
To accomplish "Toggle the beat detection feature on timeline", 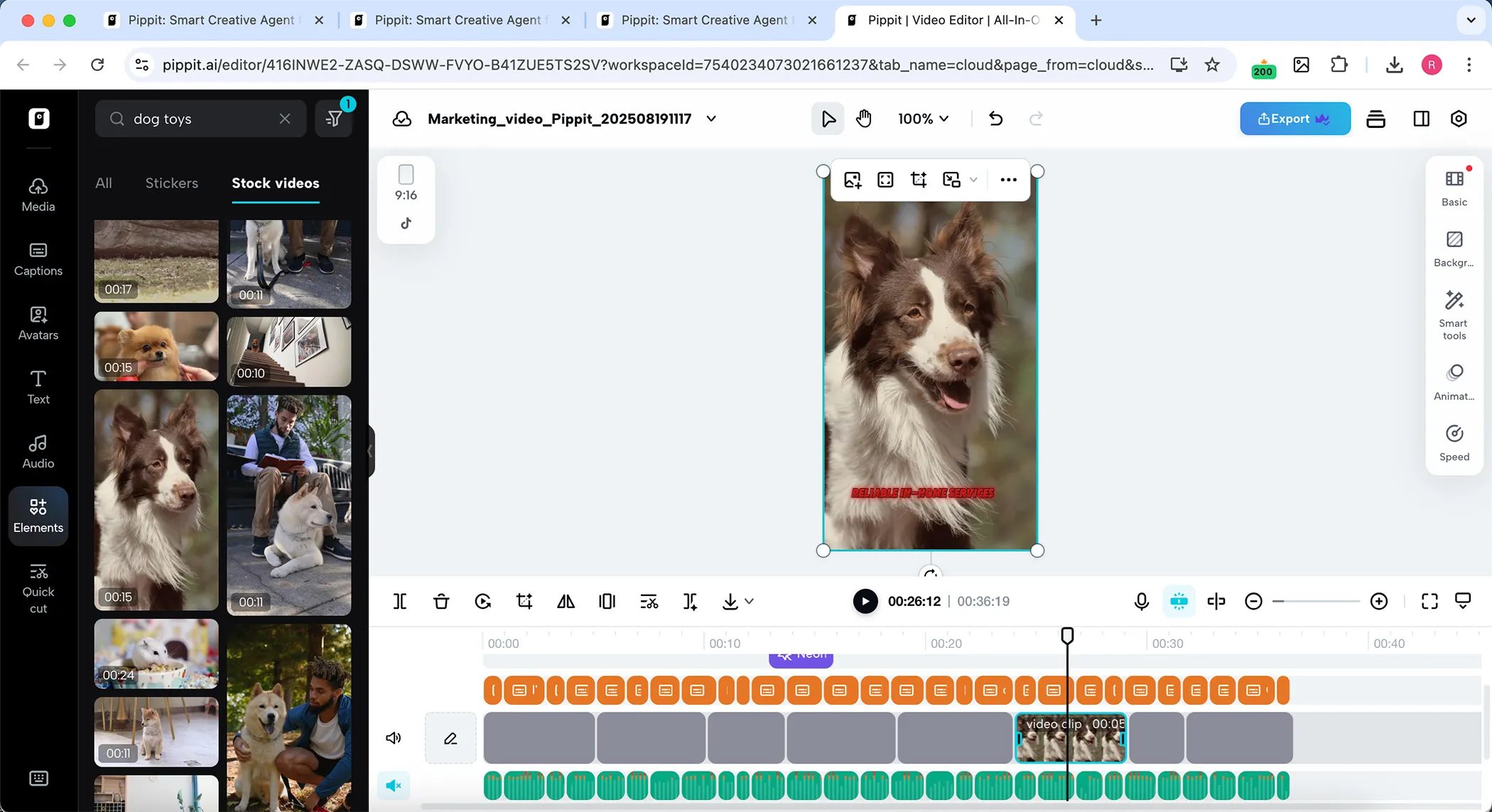I will (1179, 601).
